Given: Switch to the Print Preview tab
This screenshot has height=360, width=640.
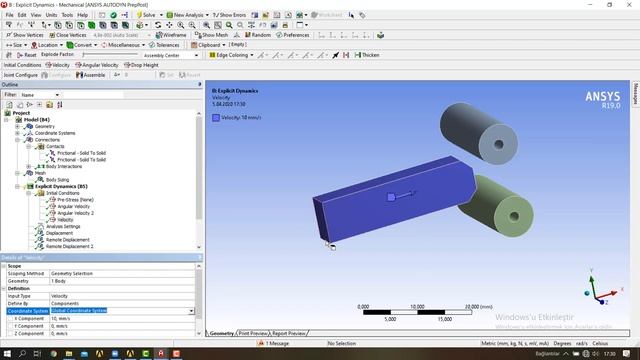Looking at the screenshot, I should coord(253,333).
